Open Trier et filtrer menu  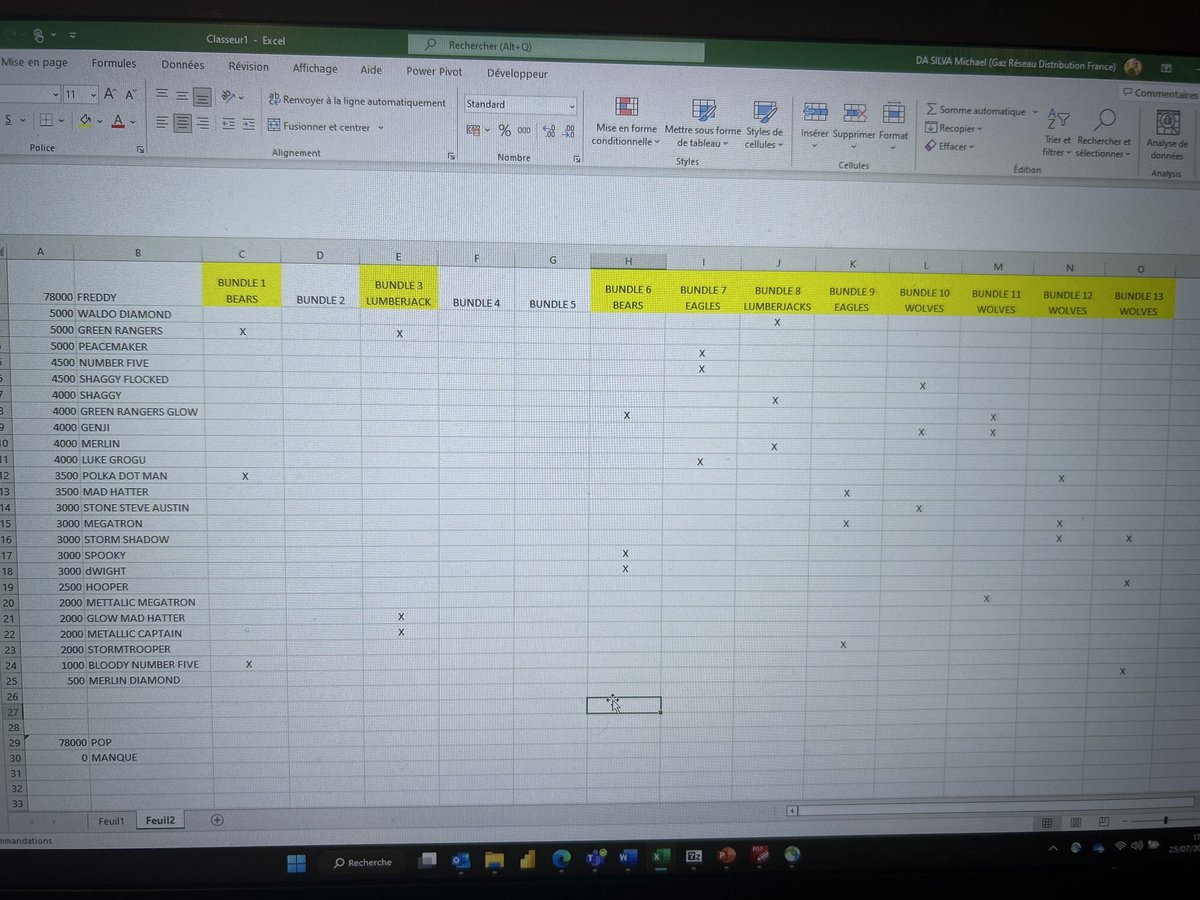point(1056,133)
